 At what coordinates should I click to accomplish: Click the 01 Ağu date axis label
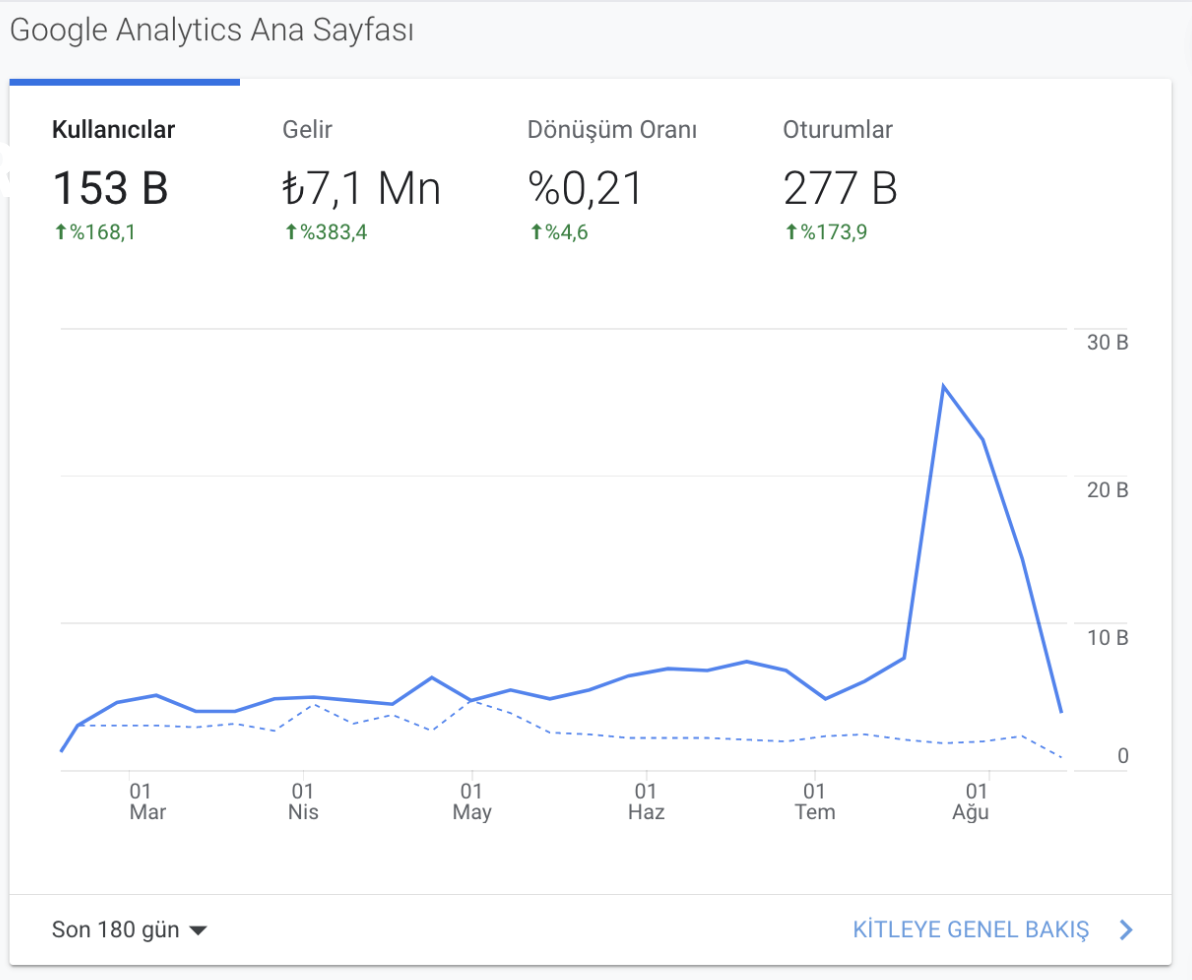(970, 801)
